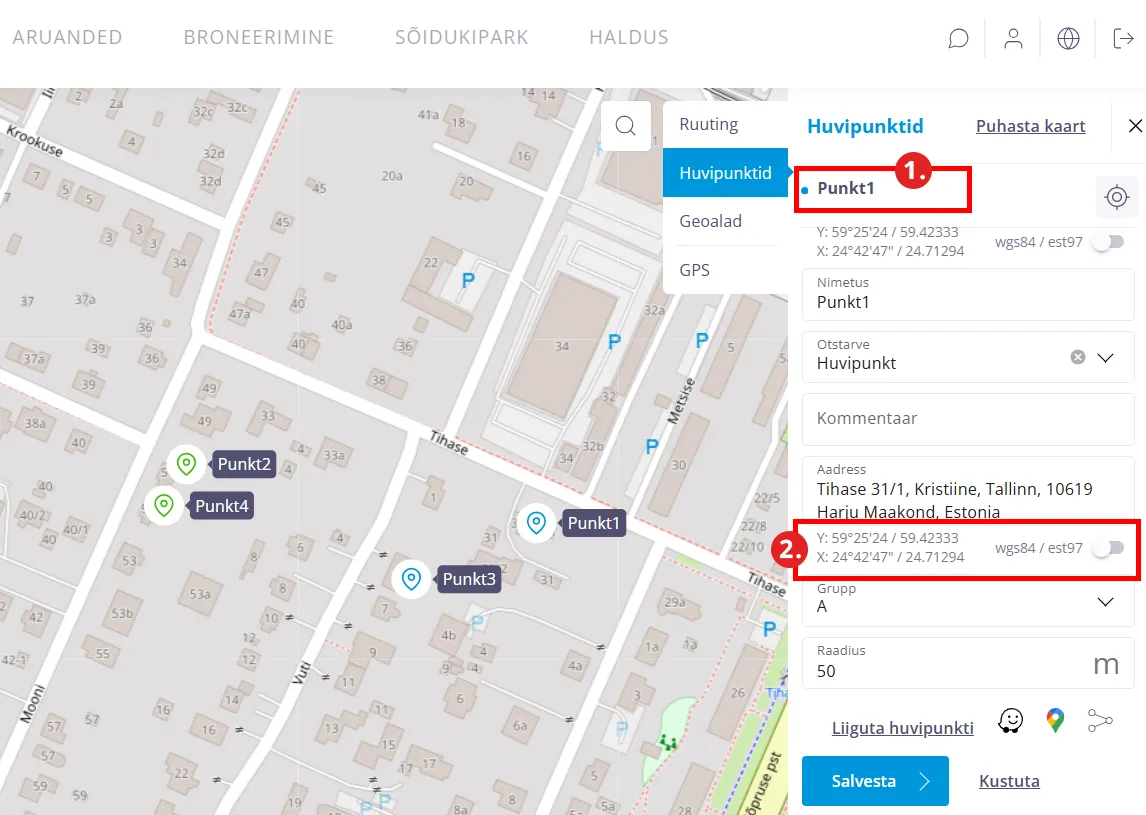Click the Kustuta link

(1009, 781)
